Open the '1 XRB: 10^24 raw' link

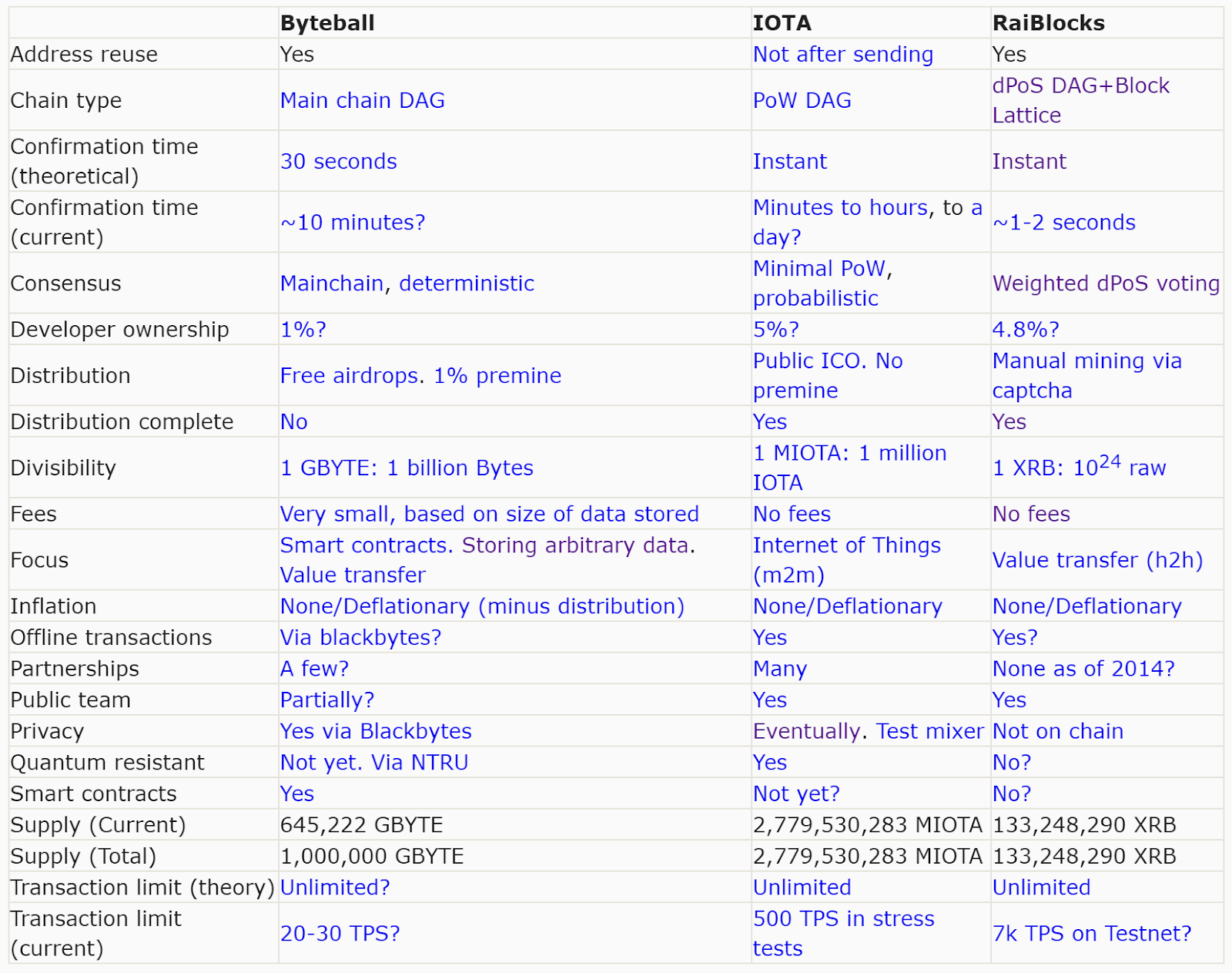1079,466
